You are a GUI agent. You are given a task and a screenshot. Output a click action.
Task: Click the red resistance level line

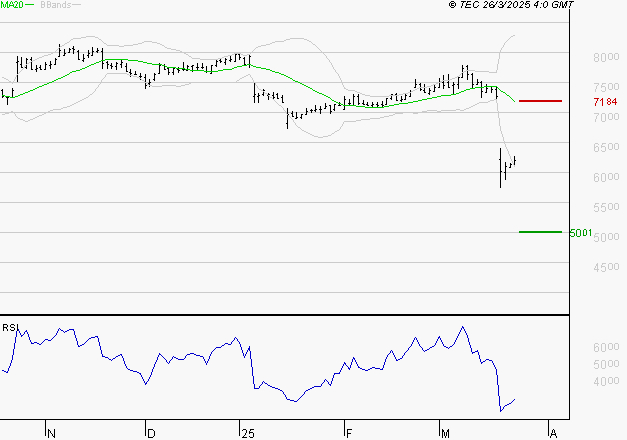coord(540,101)
